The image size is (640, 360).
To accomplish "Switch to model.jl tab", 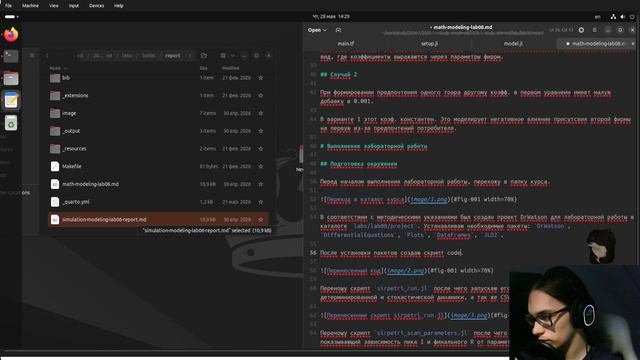I will pos(513,43).
